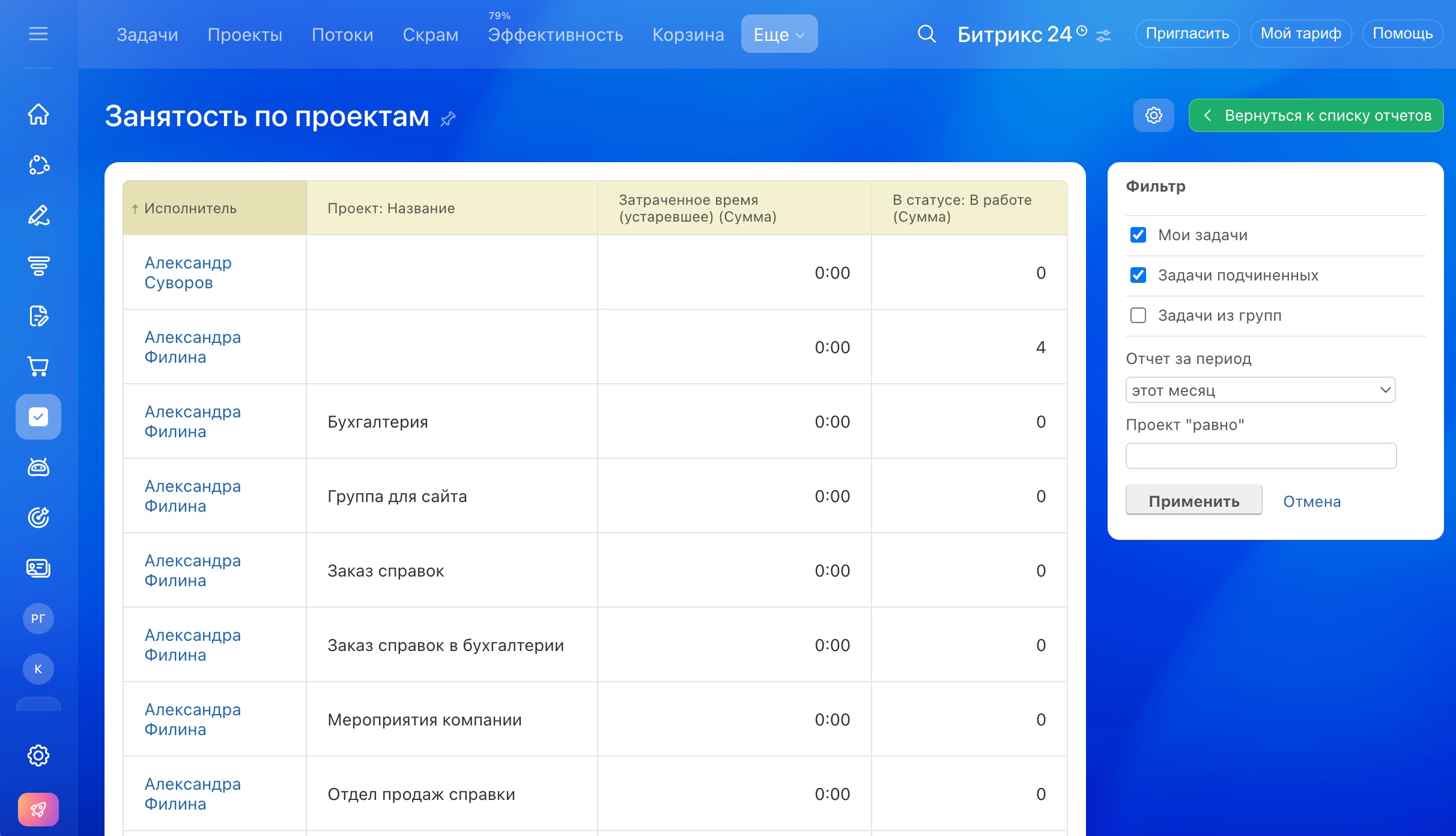Switch to the Потоки tab

click(342, 35)
